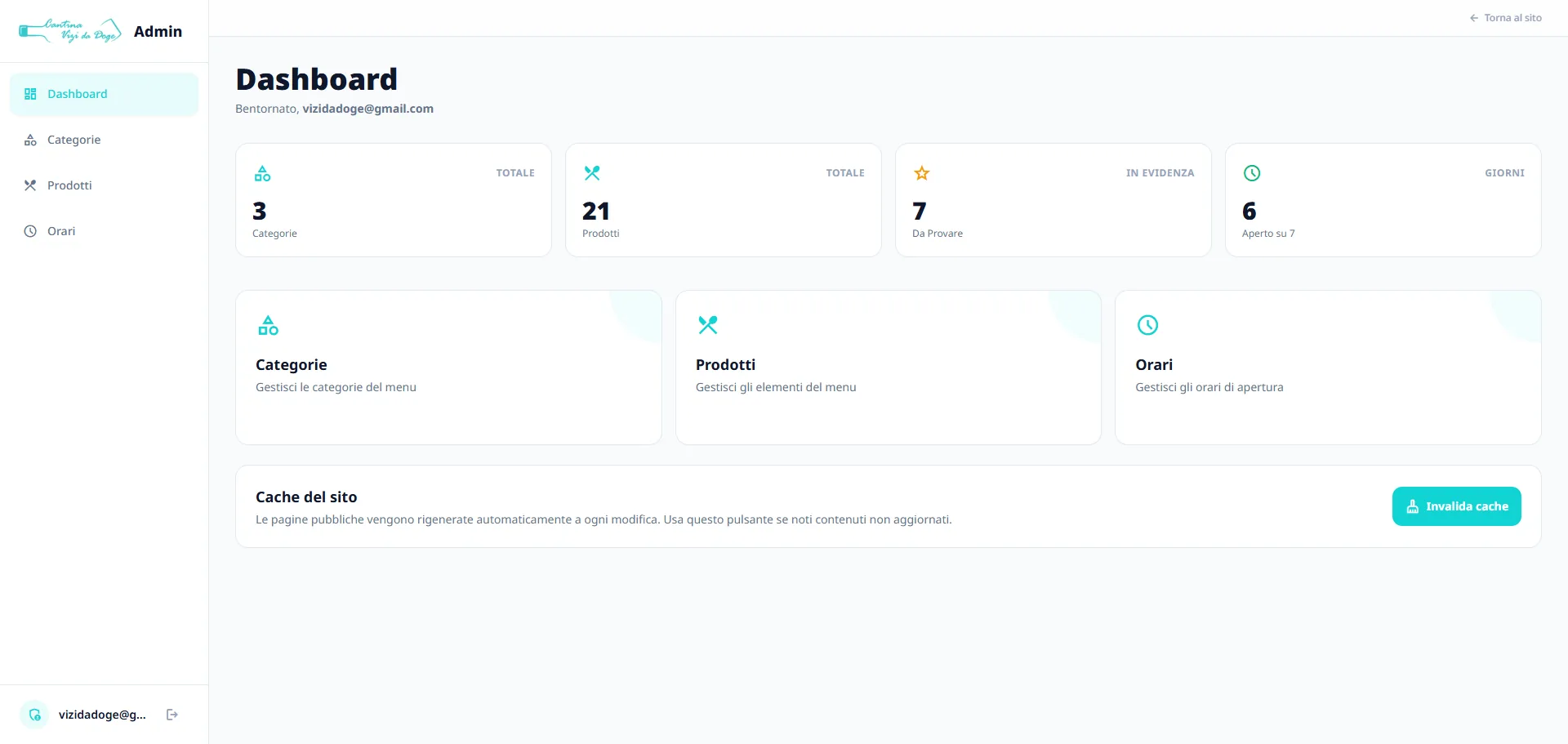Go to Prodotti in the sidebar menu
This screenshot has height=744, width=1568.
click(104, 185)
